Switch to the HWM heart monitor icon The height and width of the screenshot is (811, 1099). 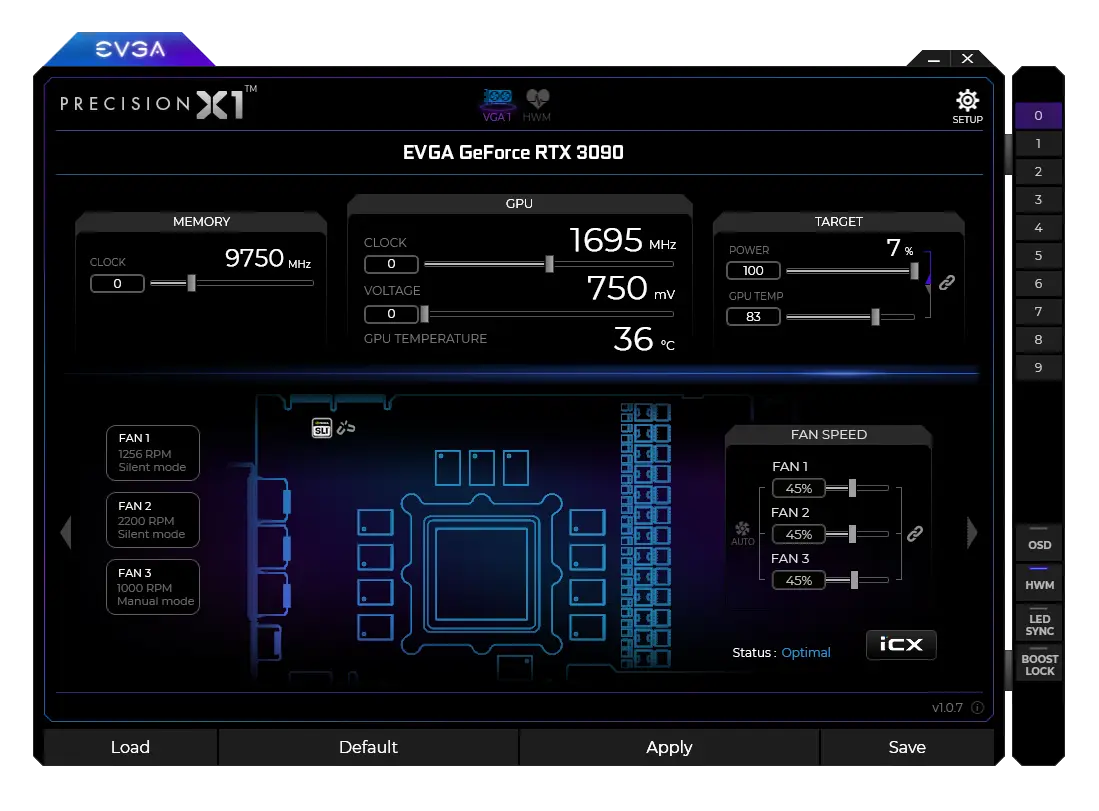click(x=537, y=105)
